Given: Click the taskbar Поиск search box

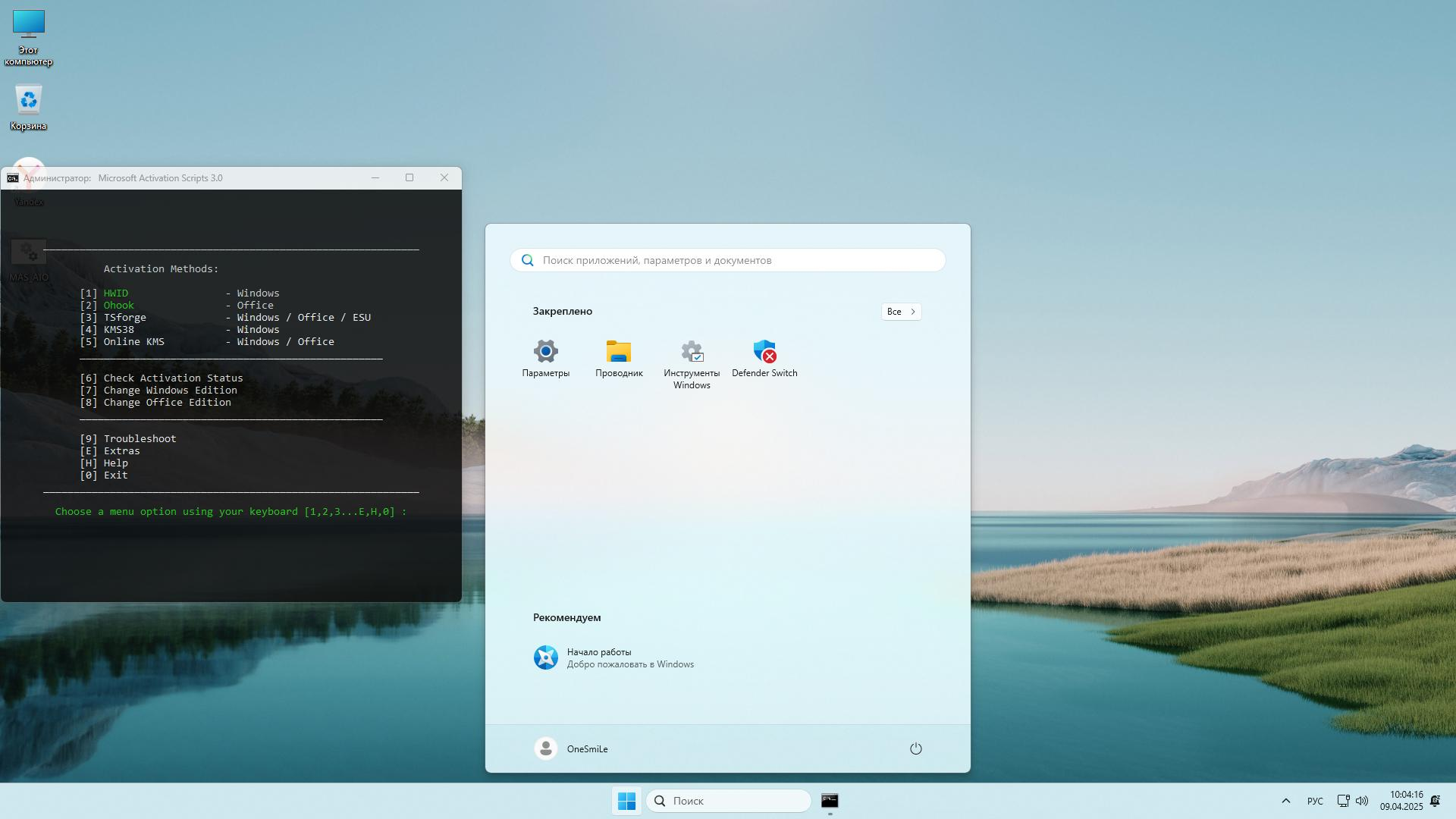Looking at the screenshot, I should pyautogui.click(x=728, y=801).
